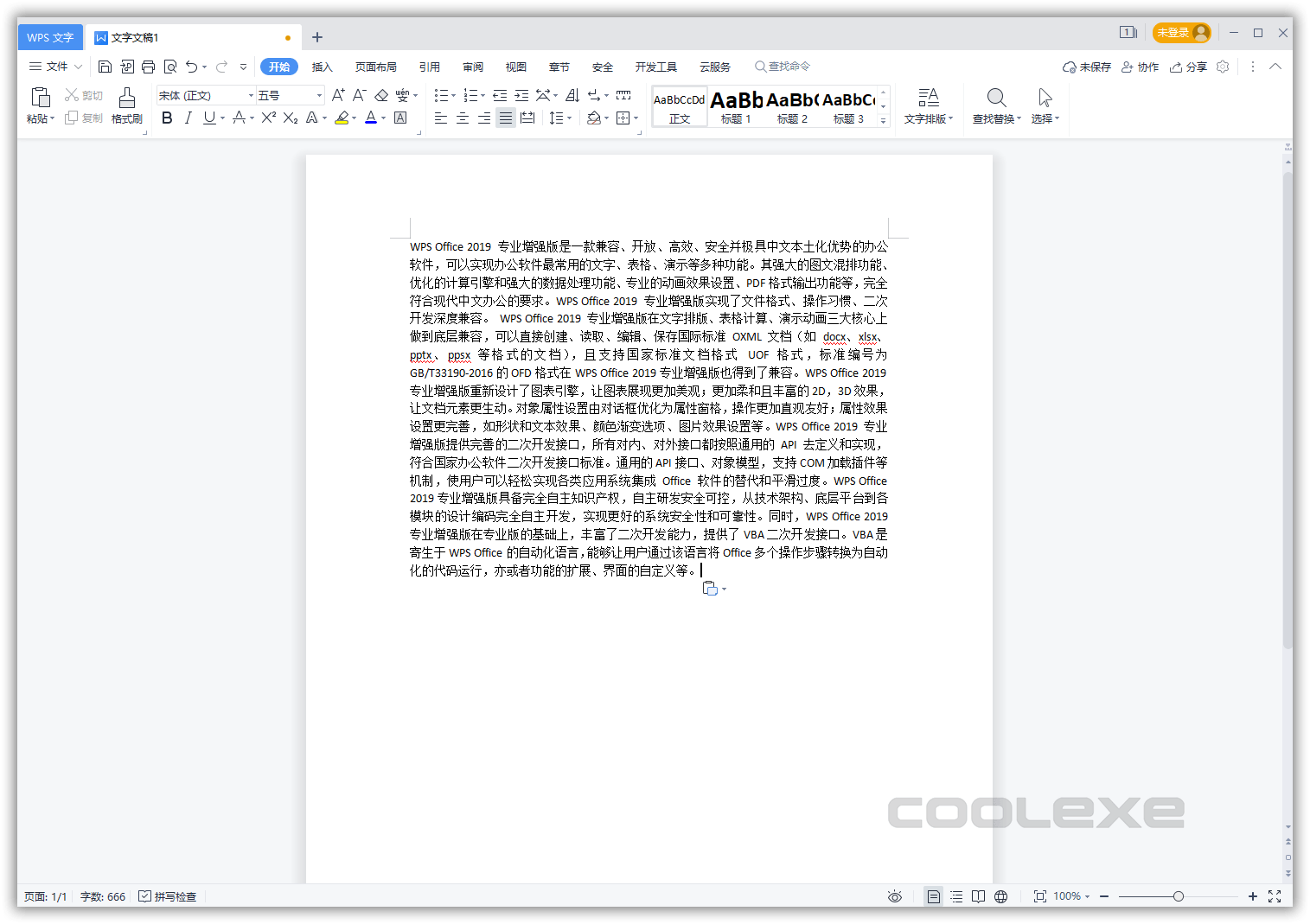Enable center paragraph alignment
Screen dimensions: 1310x924
click(x=462, y=118)
